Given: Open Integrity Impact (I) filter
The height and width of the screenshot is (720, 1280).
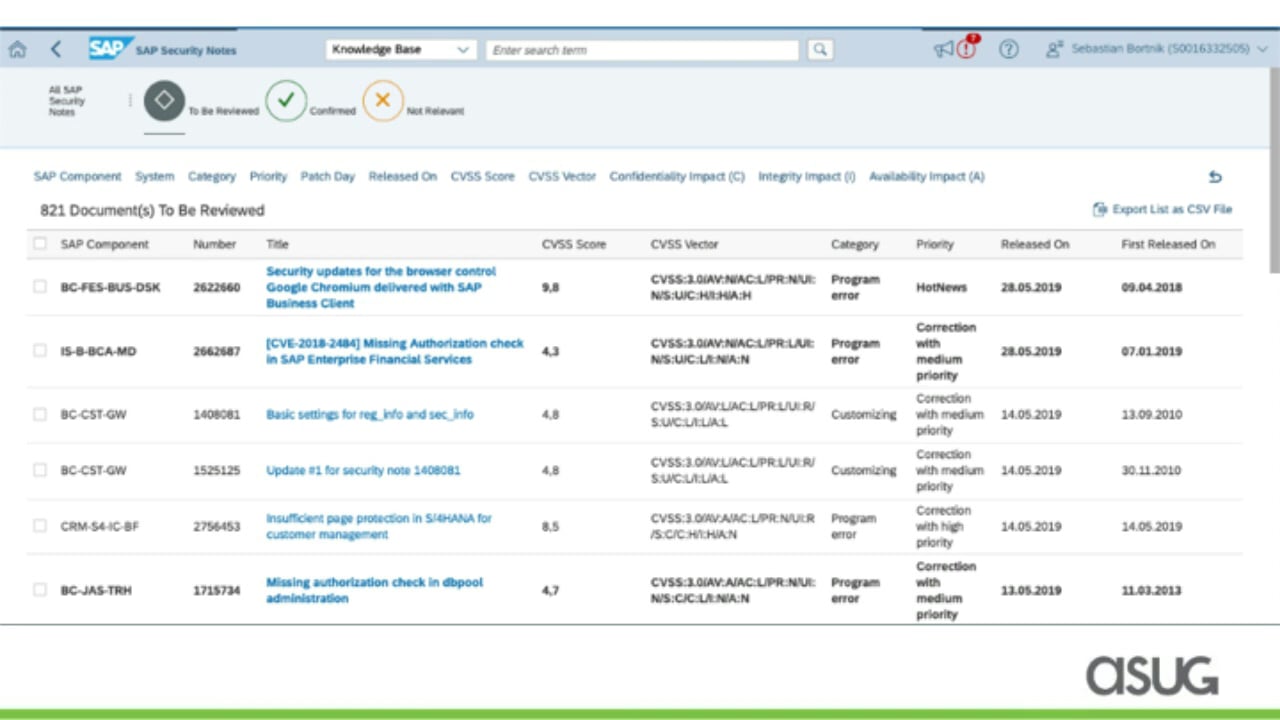Looking at the screenshot, I should pos(807,176).
